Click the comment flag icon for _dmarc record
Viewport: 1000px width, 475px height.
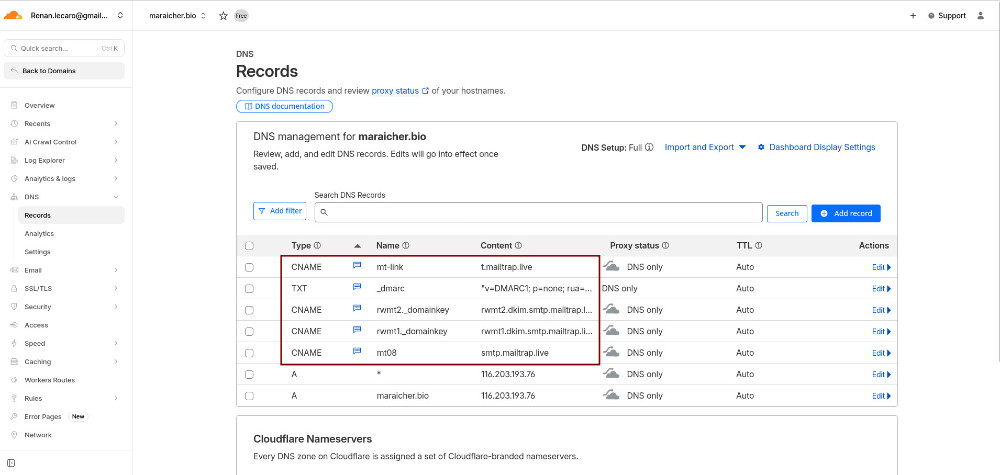(x=357, y=288)
